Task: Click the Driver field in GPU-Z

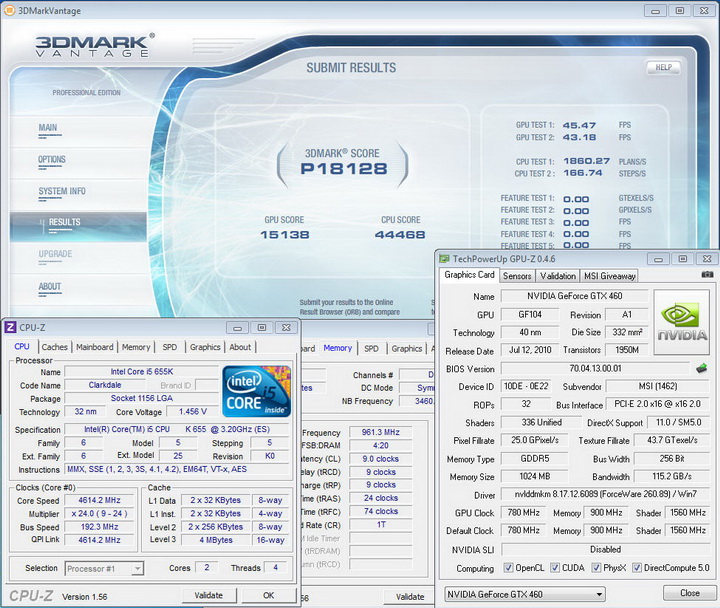Action: 606,494
